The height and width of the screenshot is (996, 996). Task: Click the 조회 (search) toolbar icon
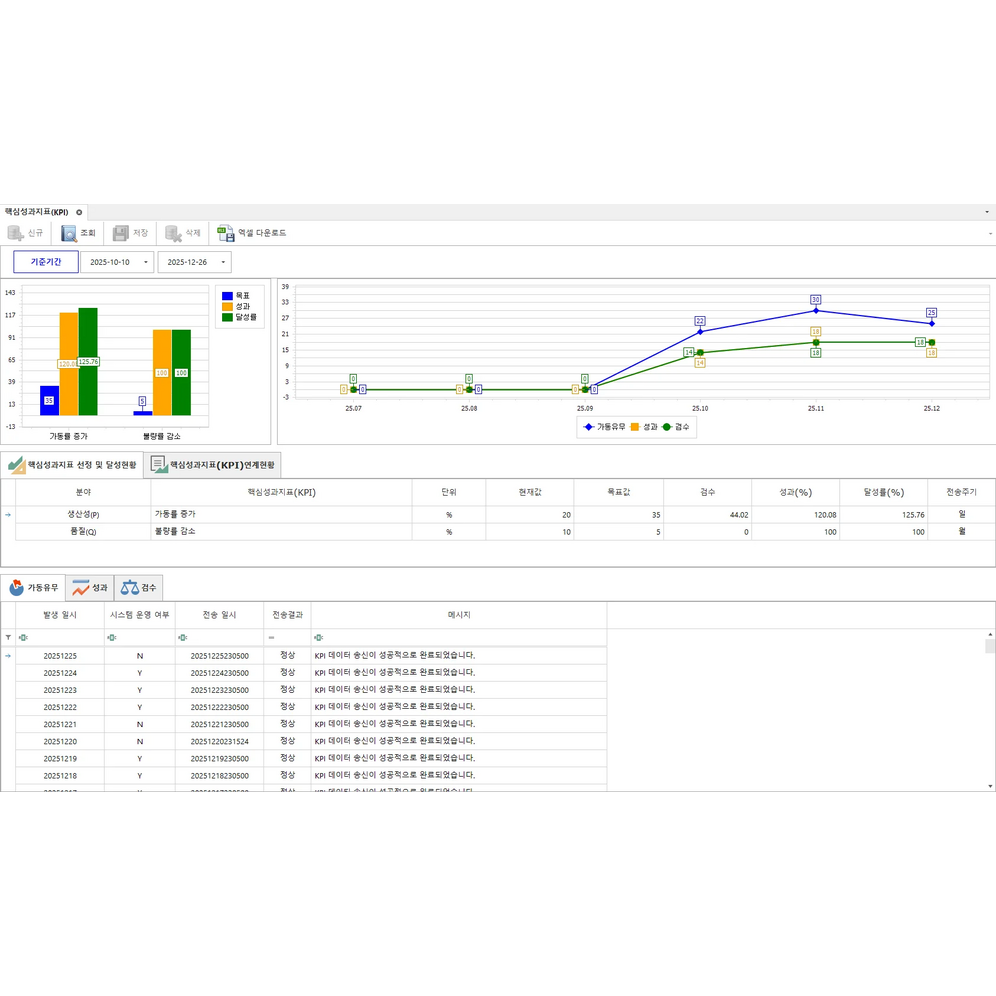[x=69, y=233]
